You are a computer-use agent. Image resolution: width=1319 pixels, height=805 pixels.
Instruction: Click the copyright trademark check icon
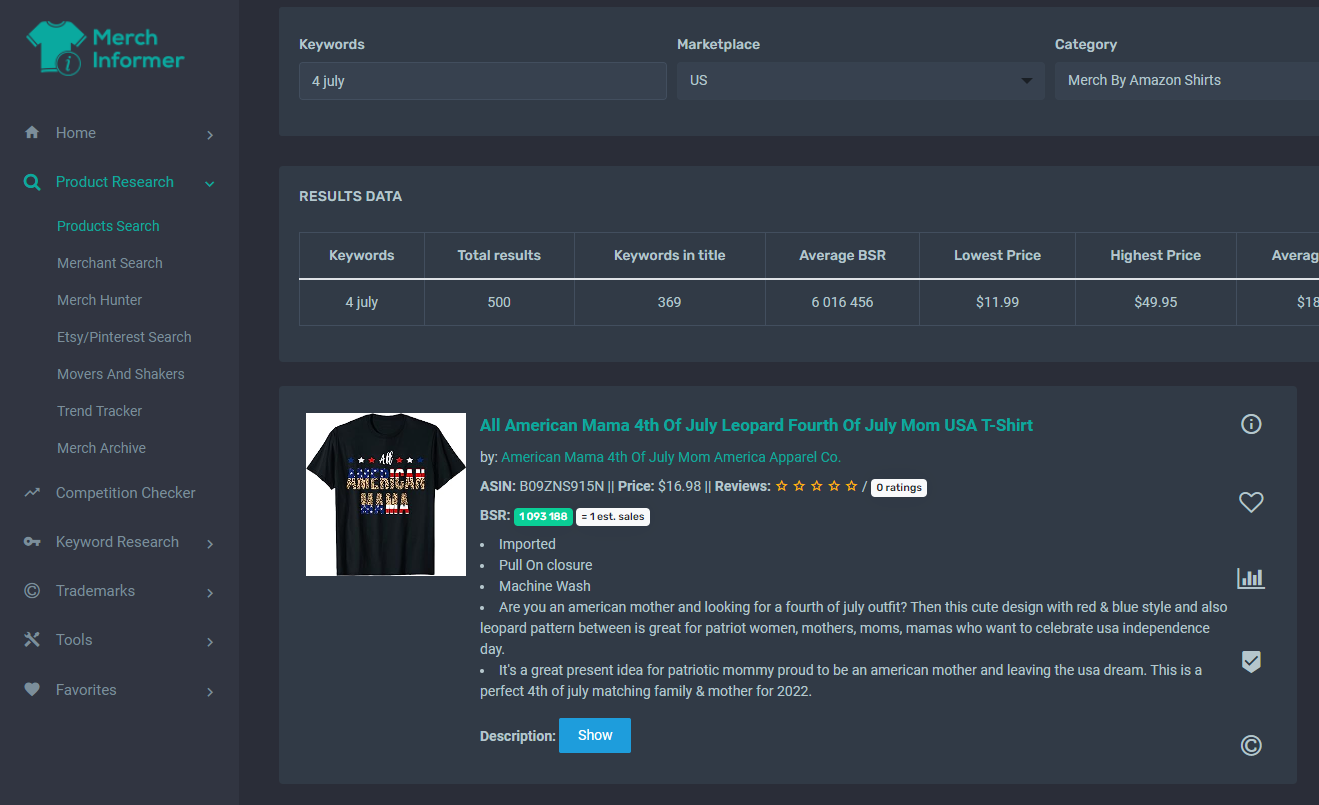(x=1251, y=745)
